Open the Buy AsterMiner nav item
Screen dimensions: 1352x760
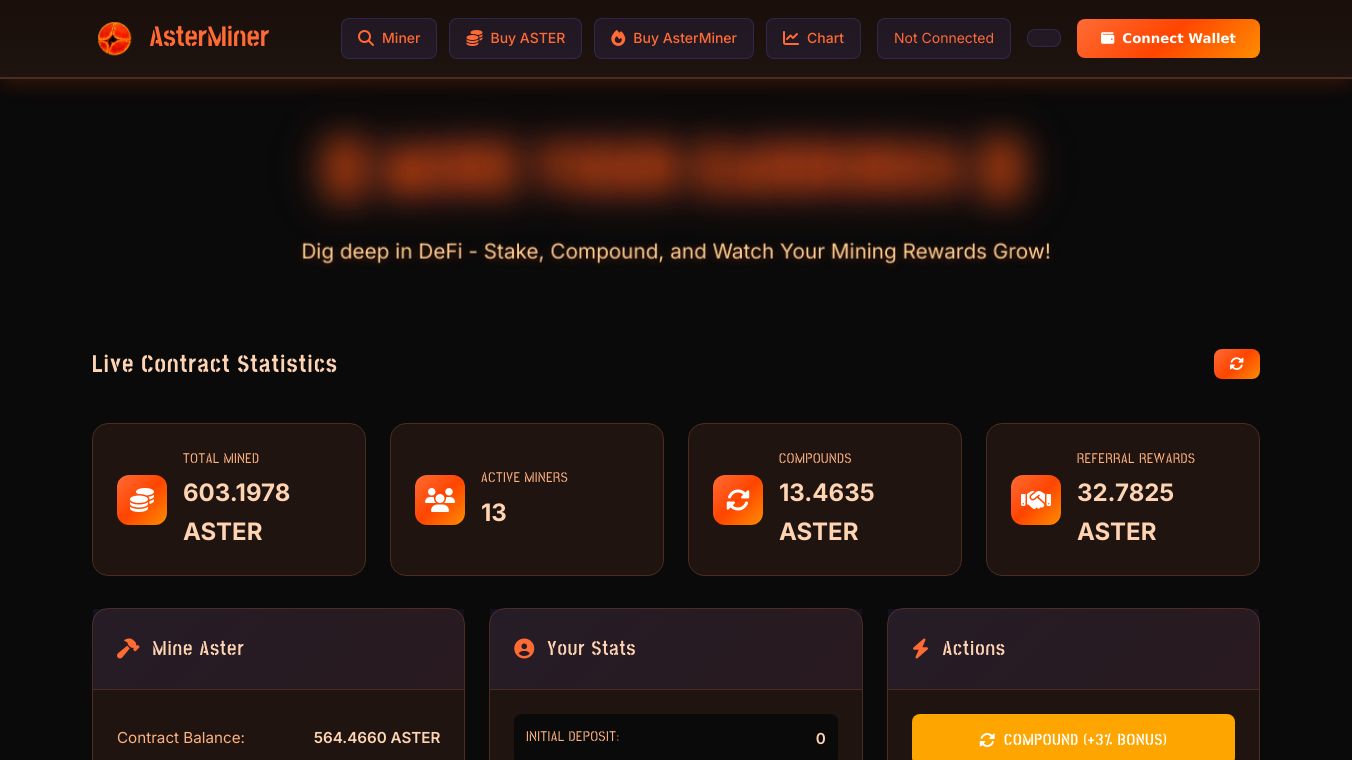click(x=674, y=38)
